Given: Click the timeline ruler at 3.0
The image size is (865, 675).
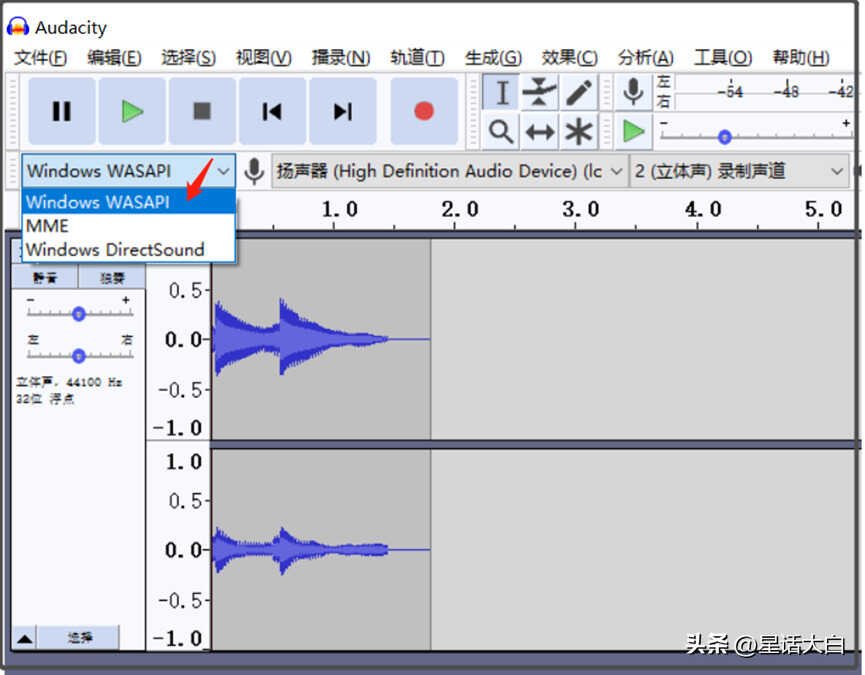Looking at the screenshot, I should coord(580,210).
